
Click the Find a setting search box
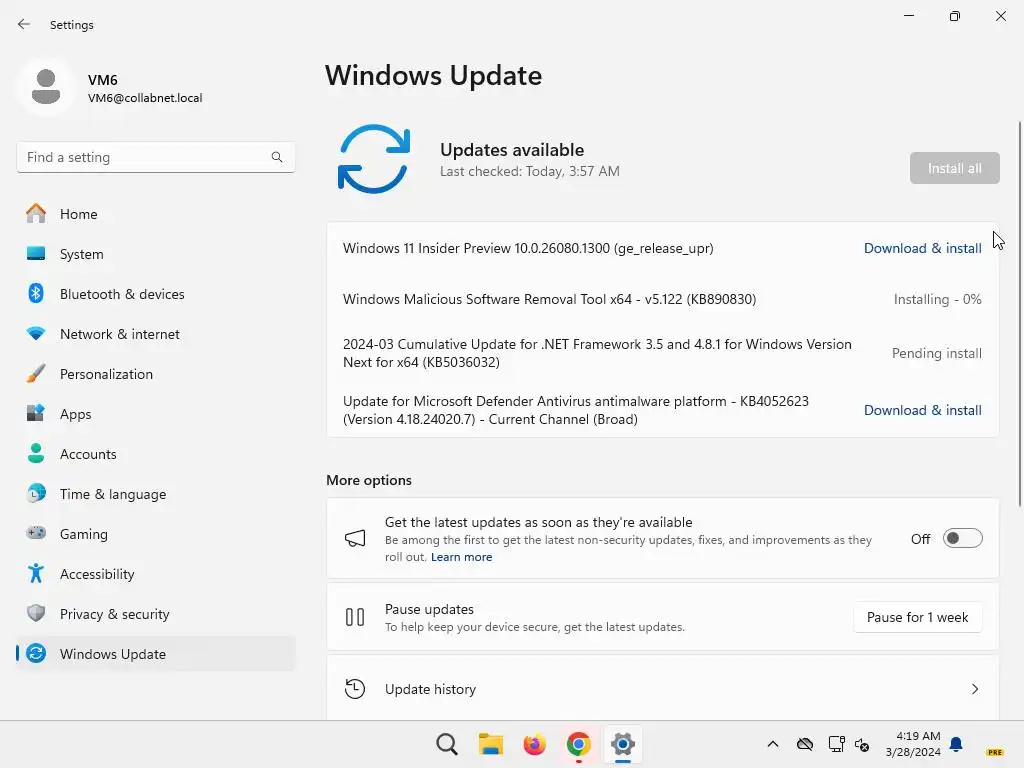155,157
